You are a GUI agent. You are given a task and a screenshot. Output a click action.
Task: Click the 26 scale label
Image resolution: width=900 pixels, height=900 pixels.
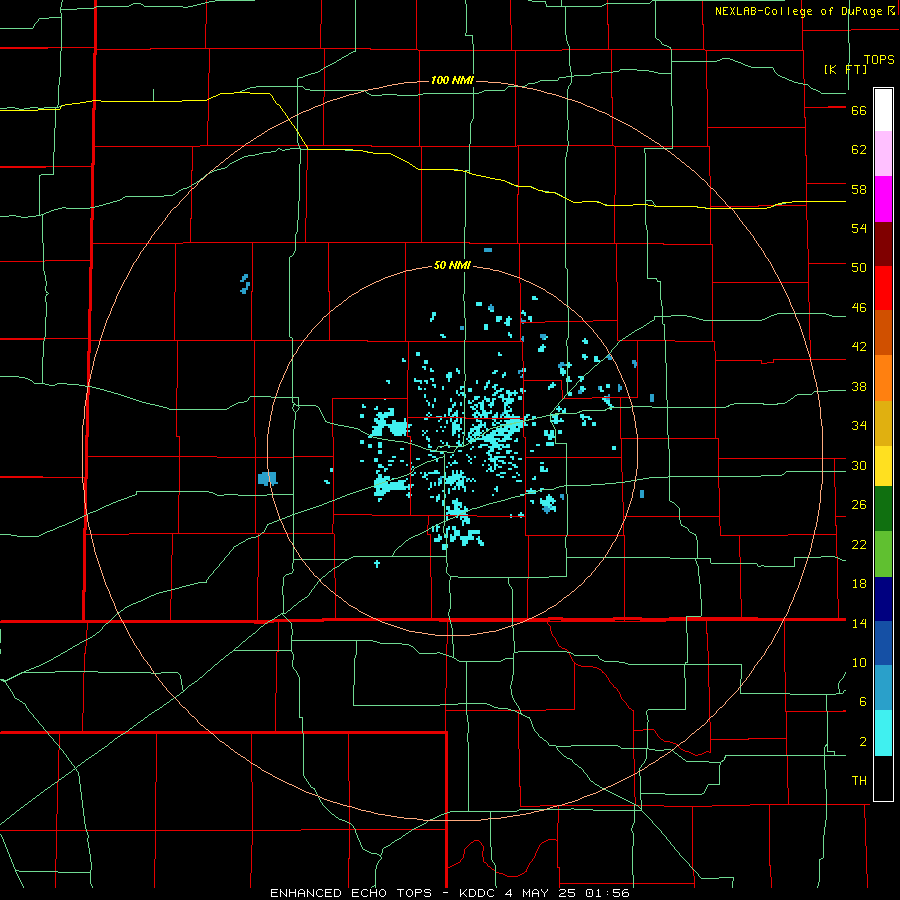click(x=859, y=505)
